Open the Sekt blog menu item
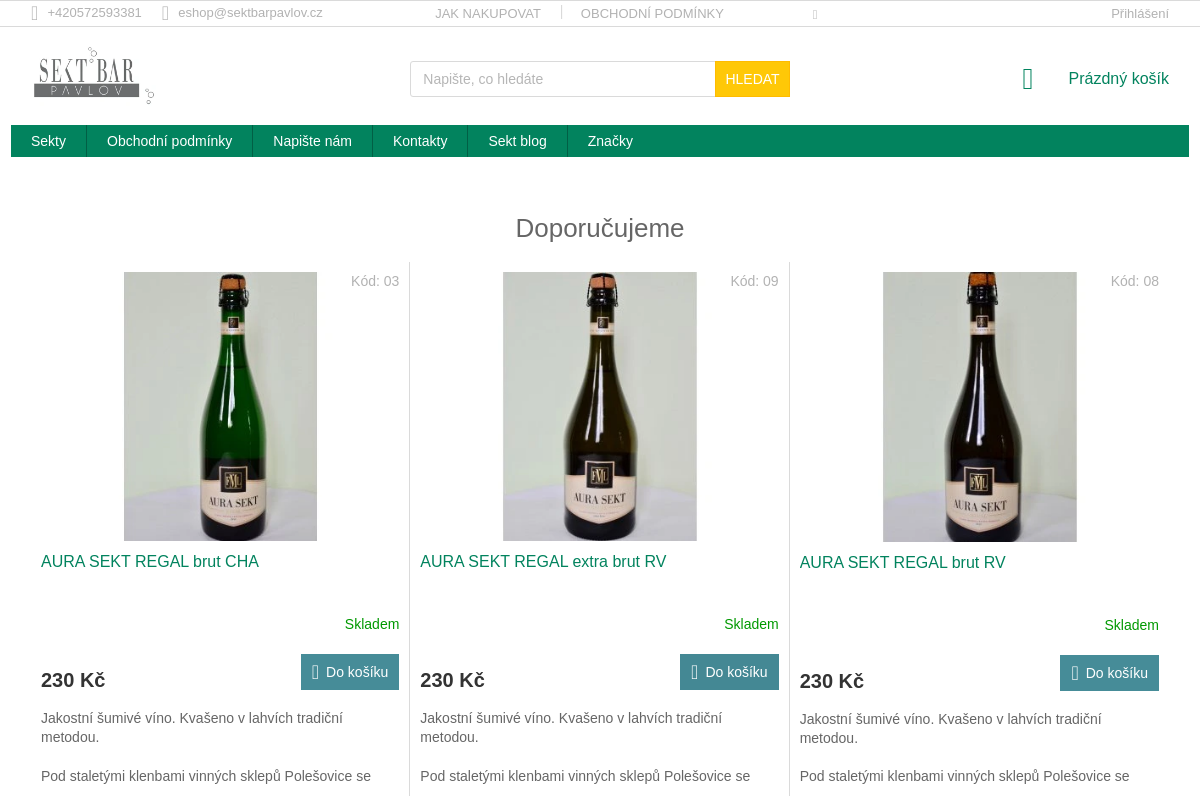Viewport: 1200px width, 800px height. coord(517,141)
